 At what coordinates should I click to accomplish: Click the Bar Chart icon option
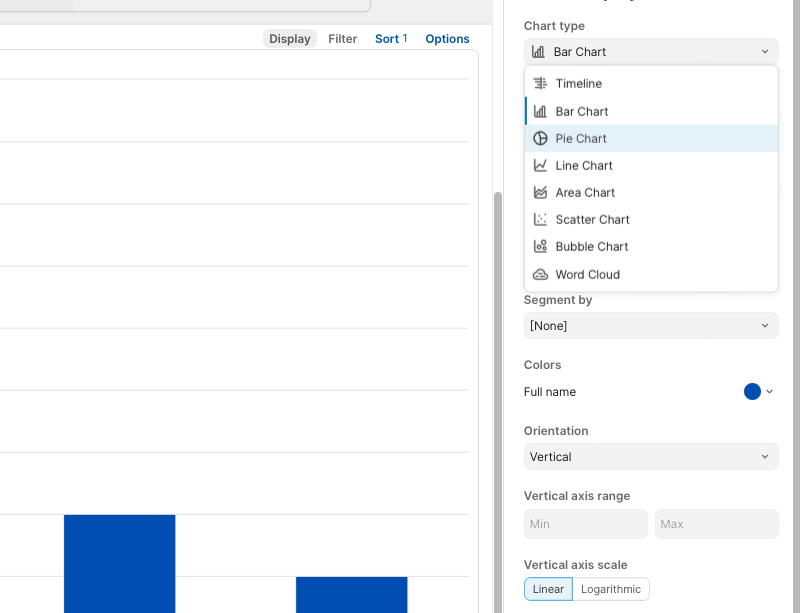540,111
